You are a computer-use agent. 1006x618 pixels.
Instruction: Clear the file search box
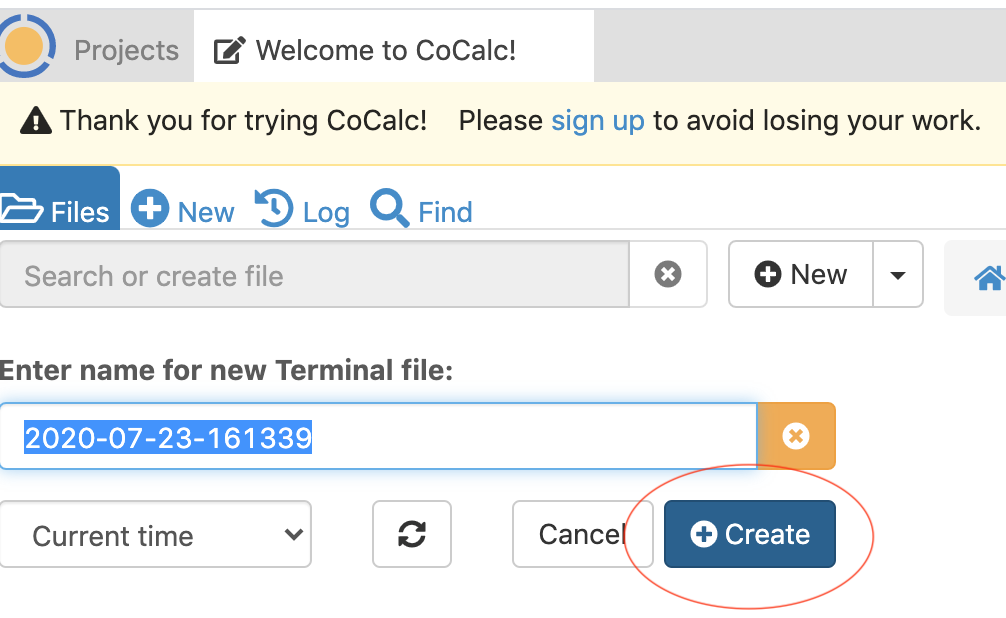pyautogui.click(x=668, y=274)
